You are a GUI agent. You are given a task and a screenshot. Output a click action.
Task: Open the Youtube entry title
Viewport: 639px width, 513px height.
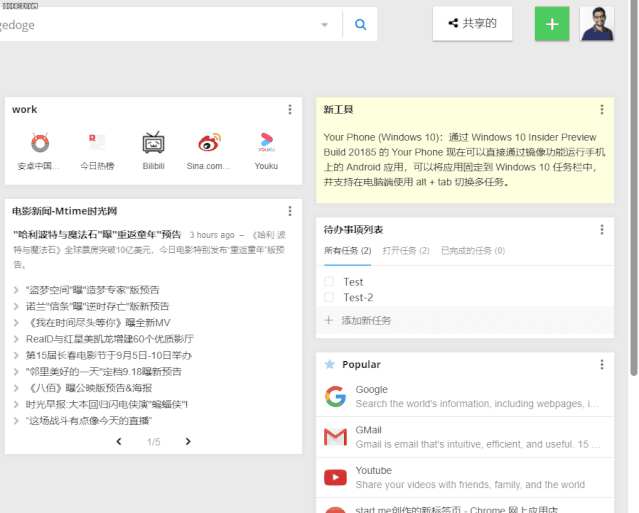pos(373,470)
